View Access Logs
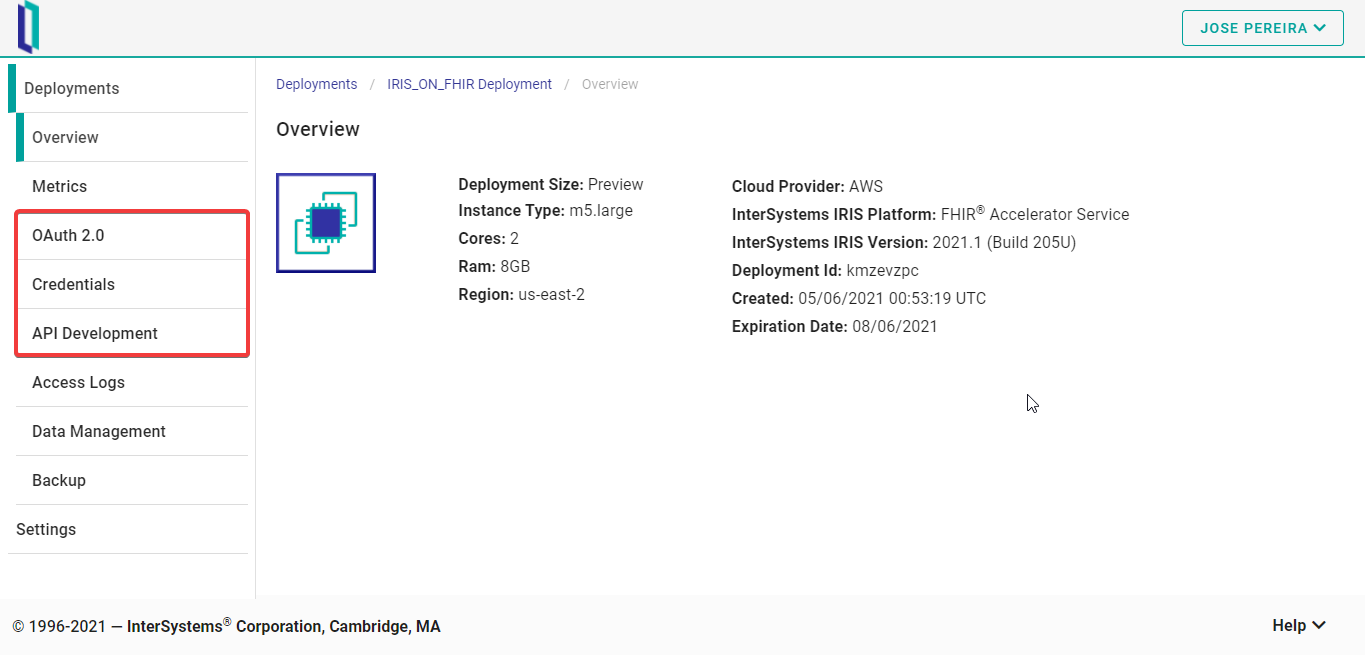The image size is (1365, 655). click(x=131, y=382)
